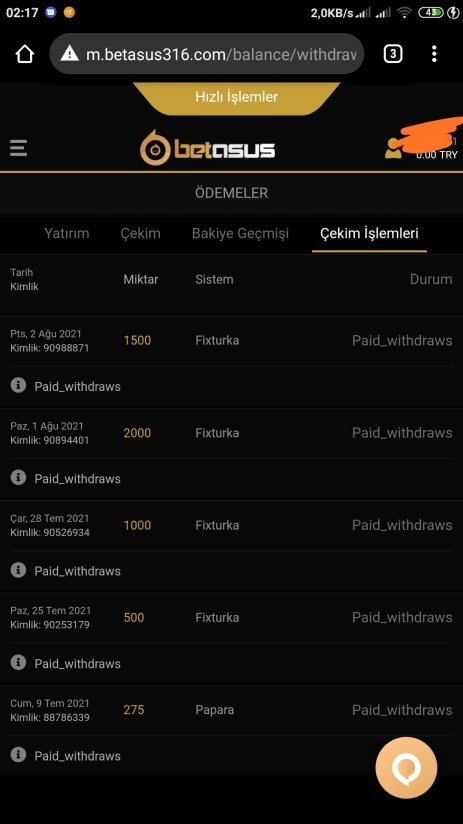Tap info icon under the 2000 withdrawal
Screen dimensions: 463x824
pyautogui.click(x=18, y=478)
